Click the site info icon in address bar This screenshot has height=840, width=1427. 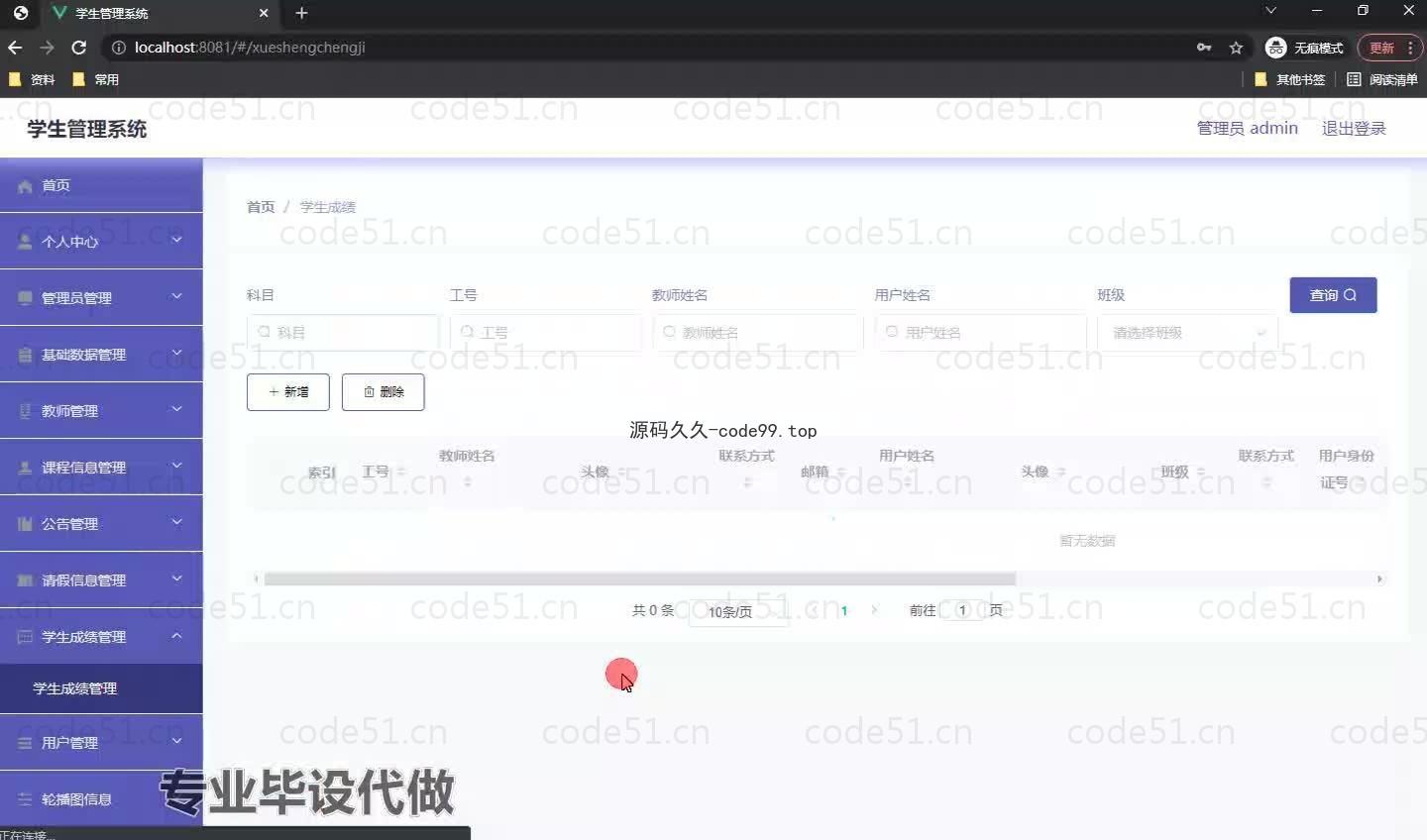pyautogui.click(x=118, y=48)
